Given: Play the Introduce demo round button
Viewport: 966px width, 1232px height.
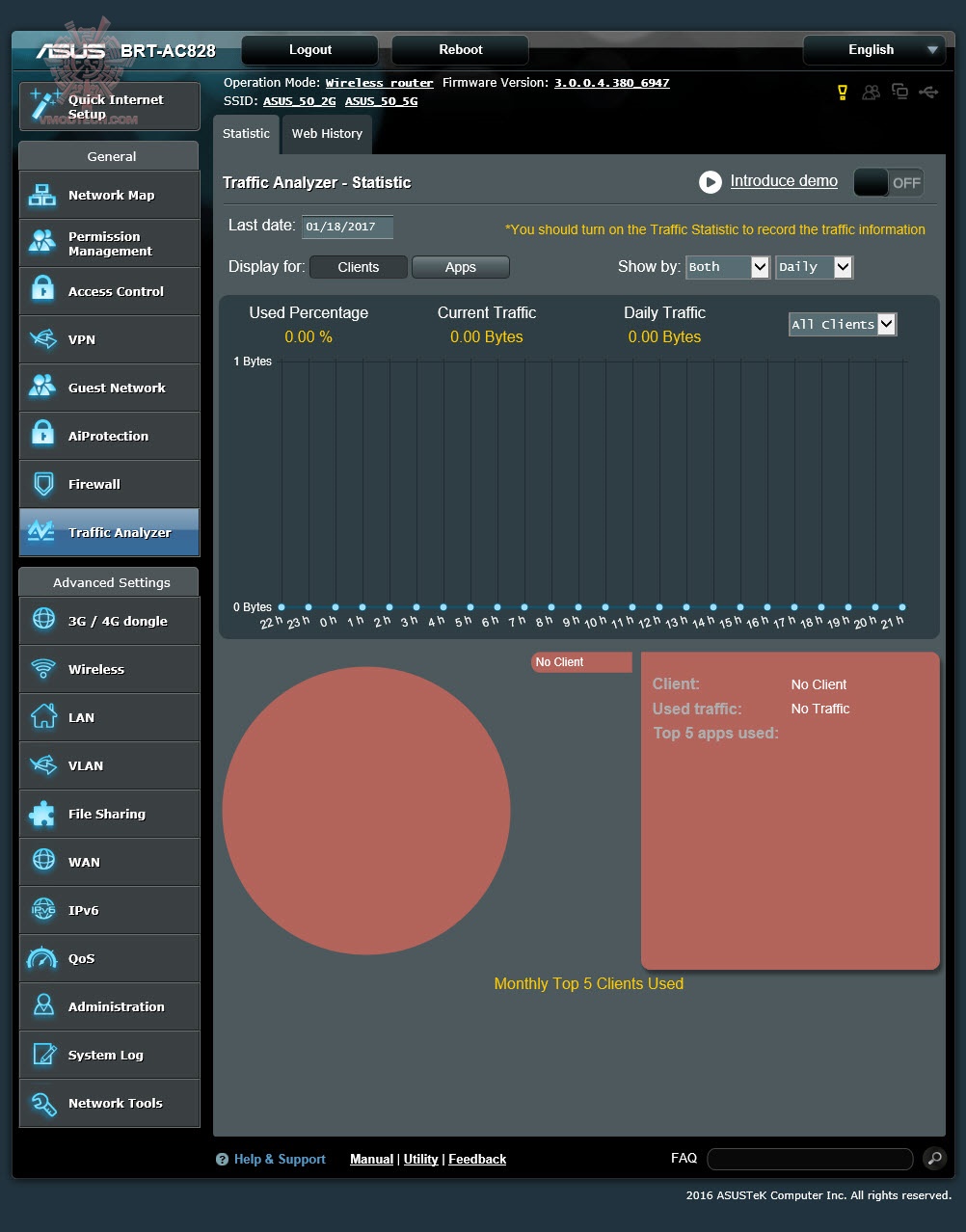Looking at the screenshot, I should [x=711, y=182].
